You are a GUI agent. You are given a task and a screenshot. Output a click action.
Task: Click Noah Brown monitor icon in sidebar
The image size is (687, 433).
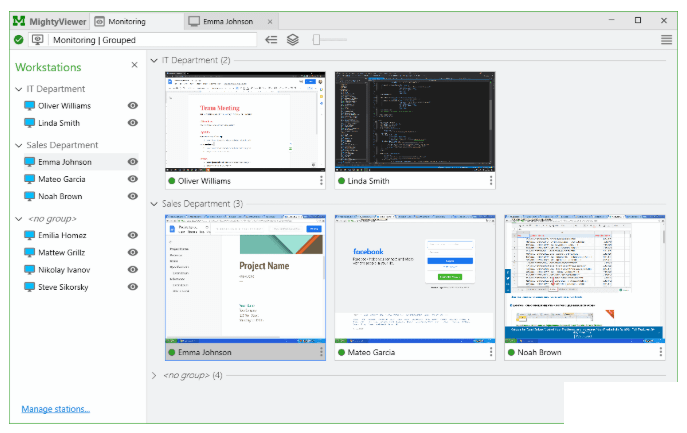pos(29,196)
